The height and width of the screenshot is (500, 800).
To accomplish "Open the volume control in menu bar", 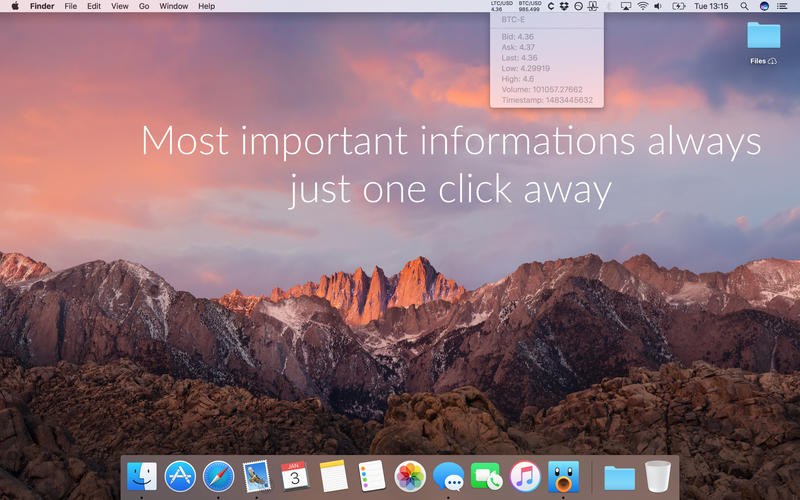I will pos(658,6).
